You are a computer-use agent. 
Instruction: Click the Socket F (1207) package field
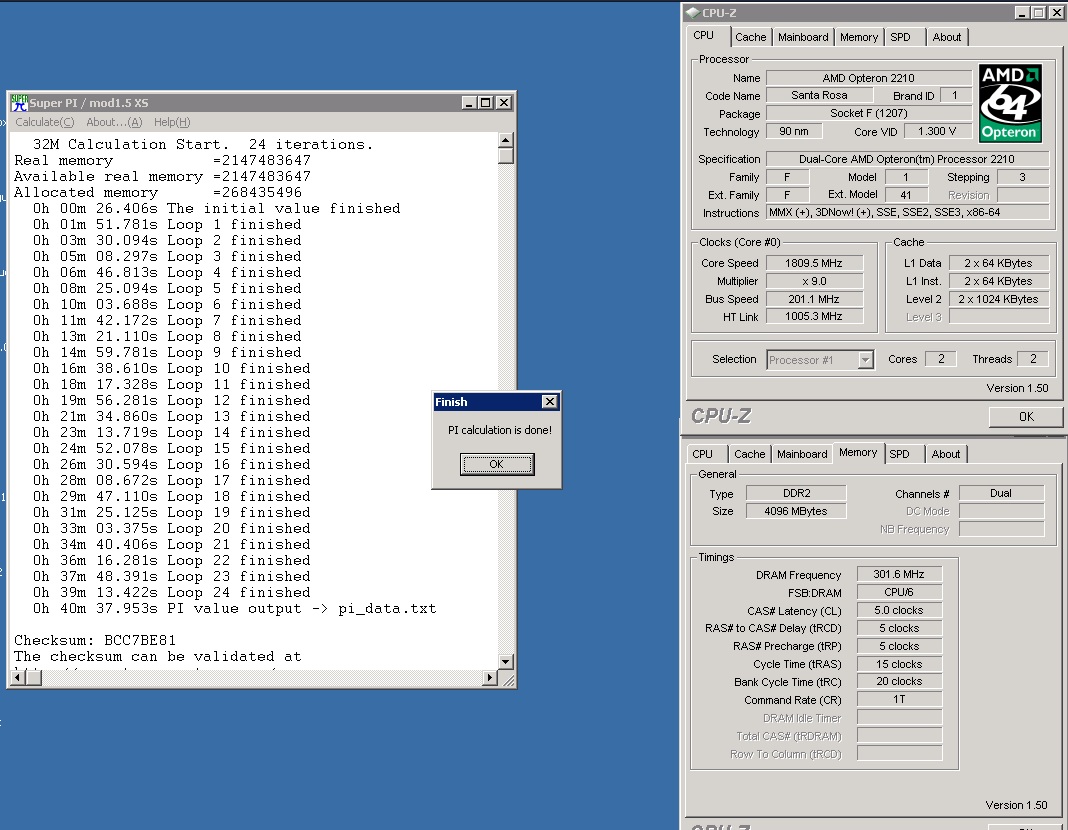click(868, 113)
